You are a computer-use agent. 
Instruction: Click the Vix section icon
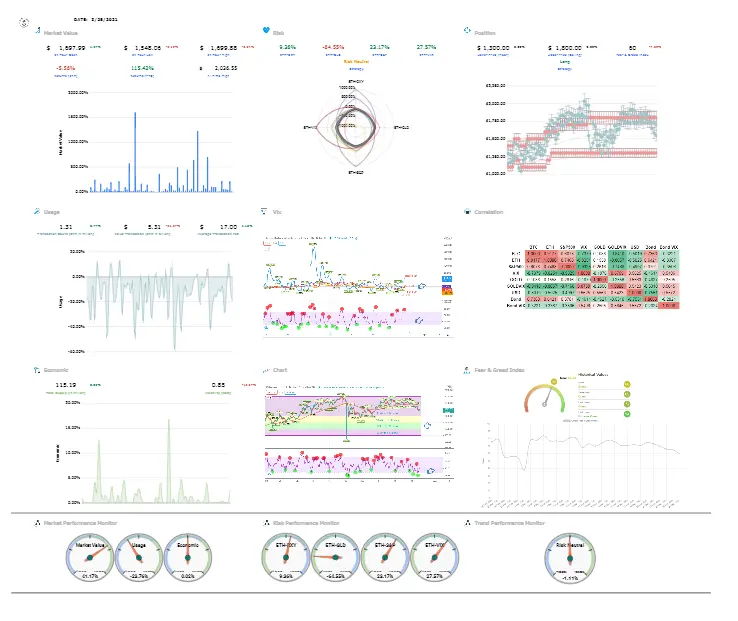[x=264, y=211]
